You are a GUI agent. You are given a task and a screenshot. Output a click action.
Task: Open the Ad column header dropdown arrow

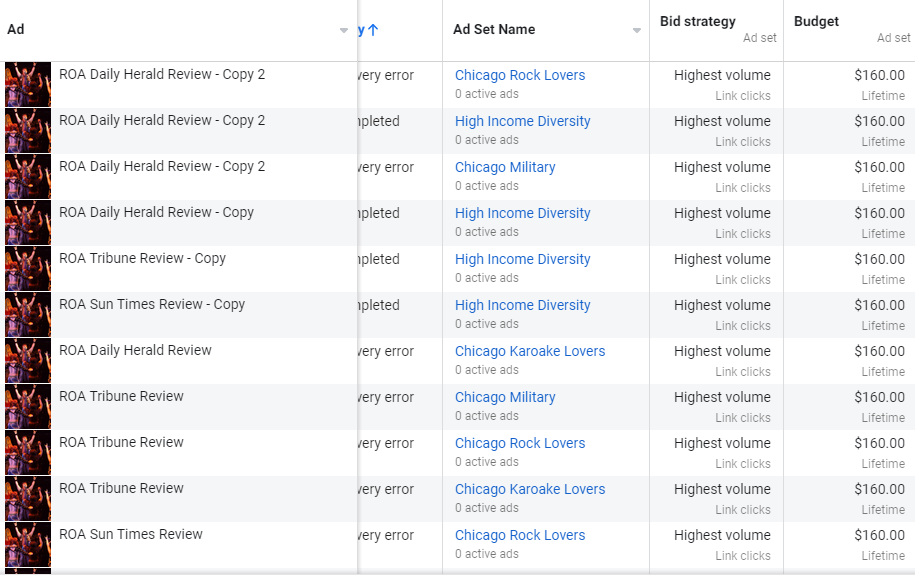coord(344,31)
